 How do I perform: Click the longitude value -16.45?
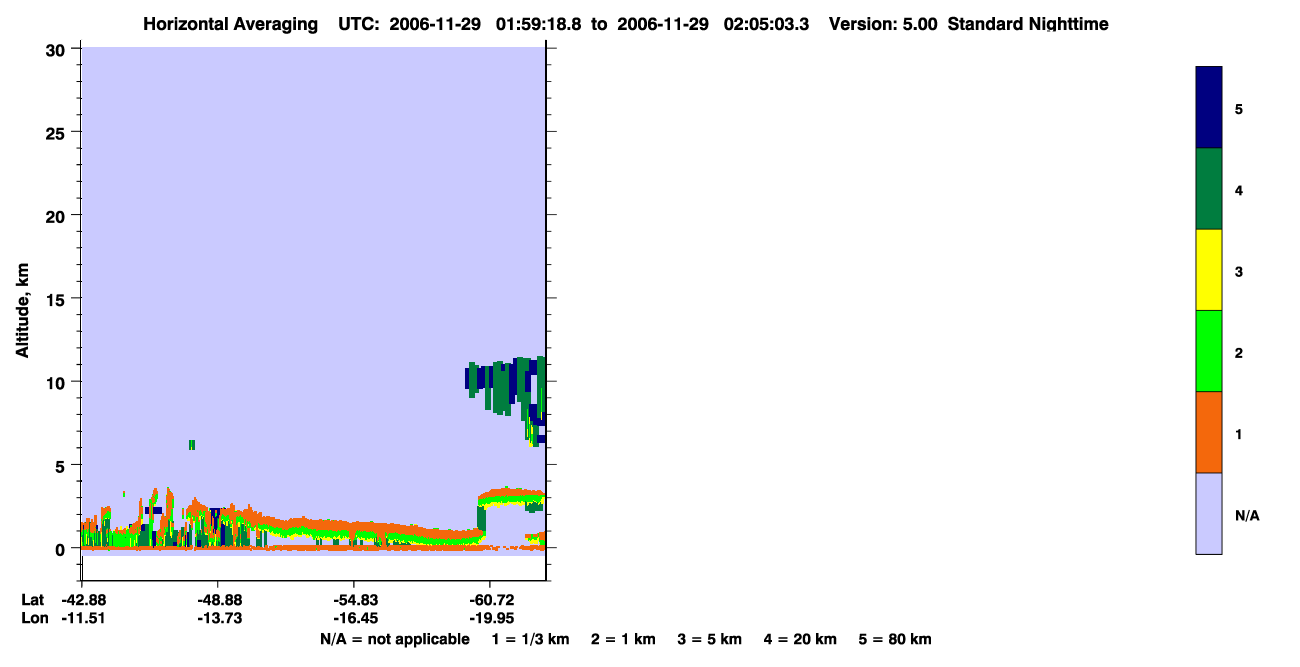coord(356,618)
